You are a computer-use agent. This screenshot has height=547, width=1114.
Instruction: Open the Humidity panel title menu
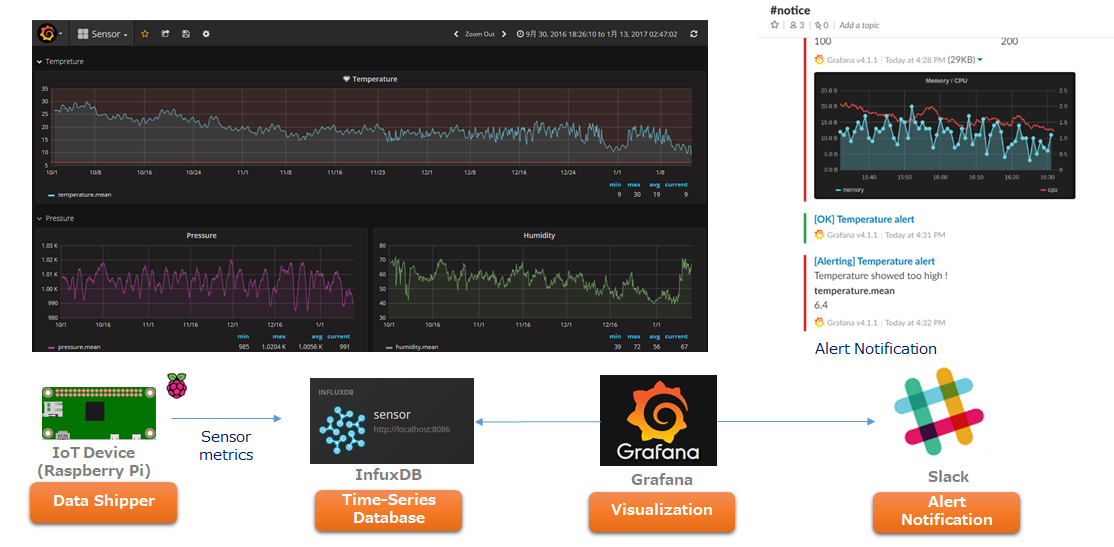coord(539,235)
